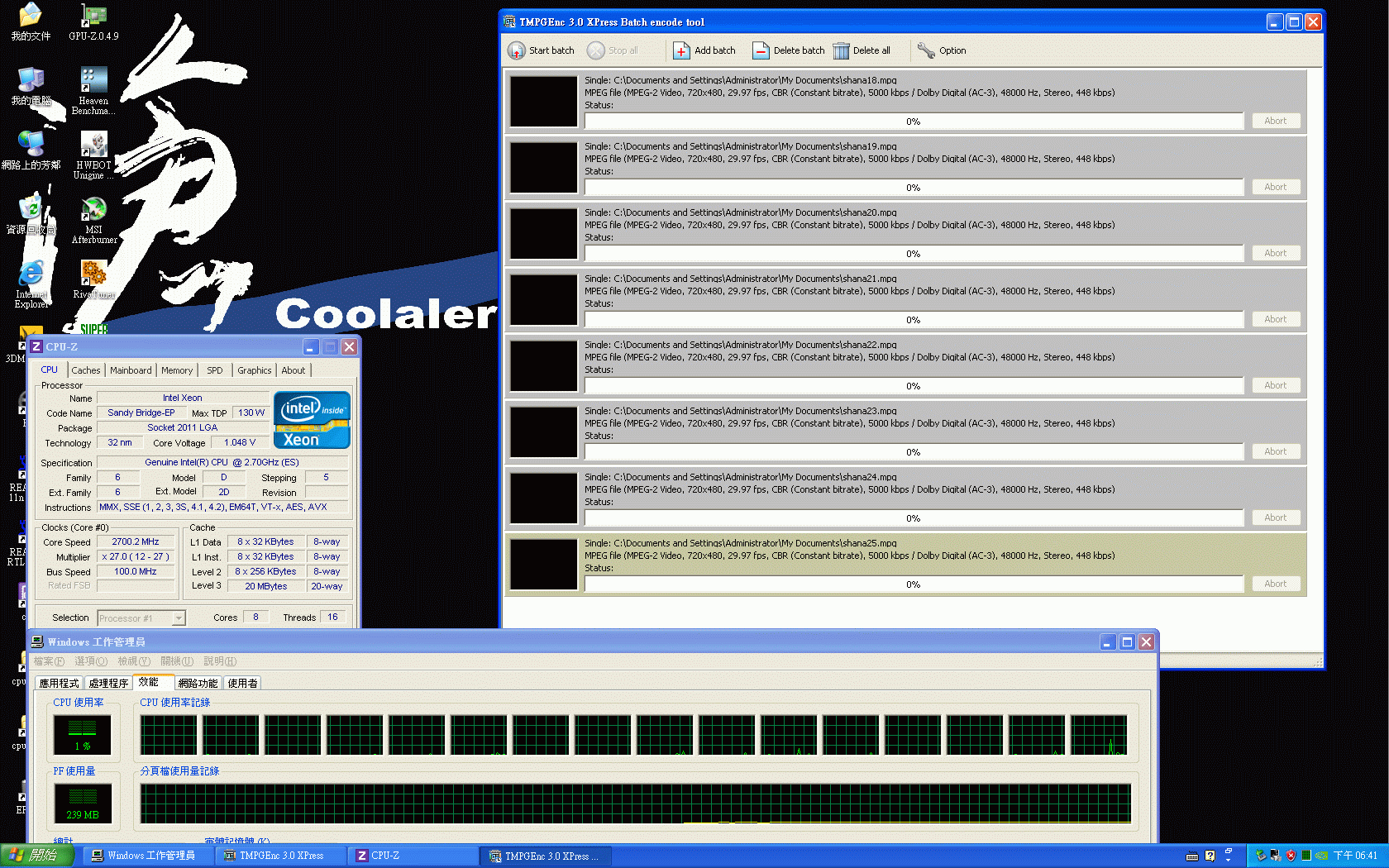This screenshot has width=1389, height=868.
Task: Click the Delete all trash icon
Action: coord(841,50)
